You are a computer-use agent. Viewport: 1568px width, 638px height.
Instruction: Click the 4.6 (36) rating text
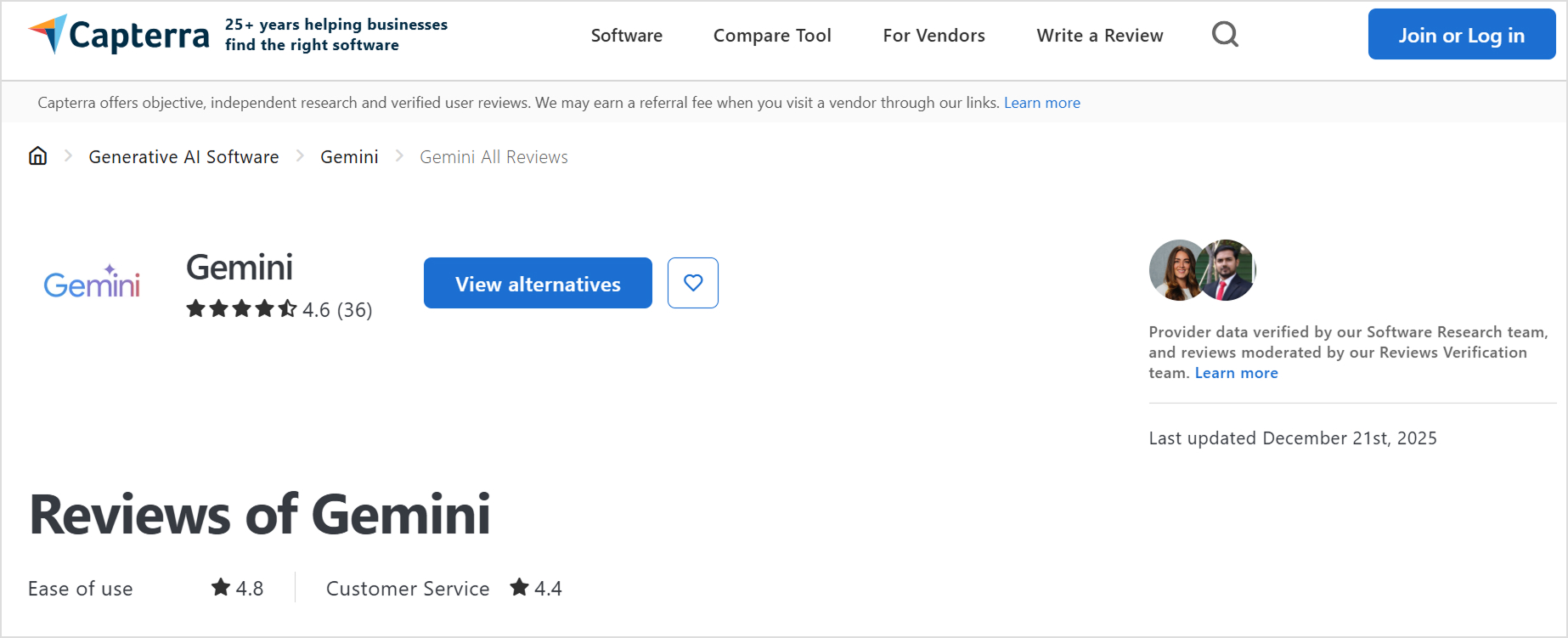337,309
